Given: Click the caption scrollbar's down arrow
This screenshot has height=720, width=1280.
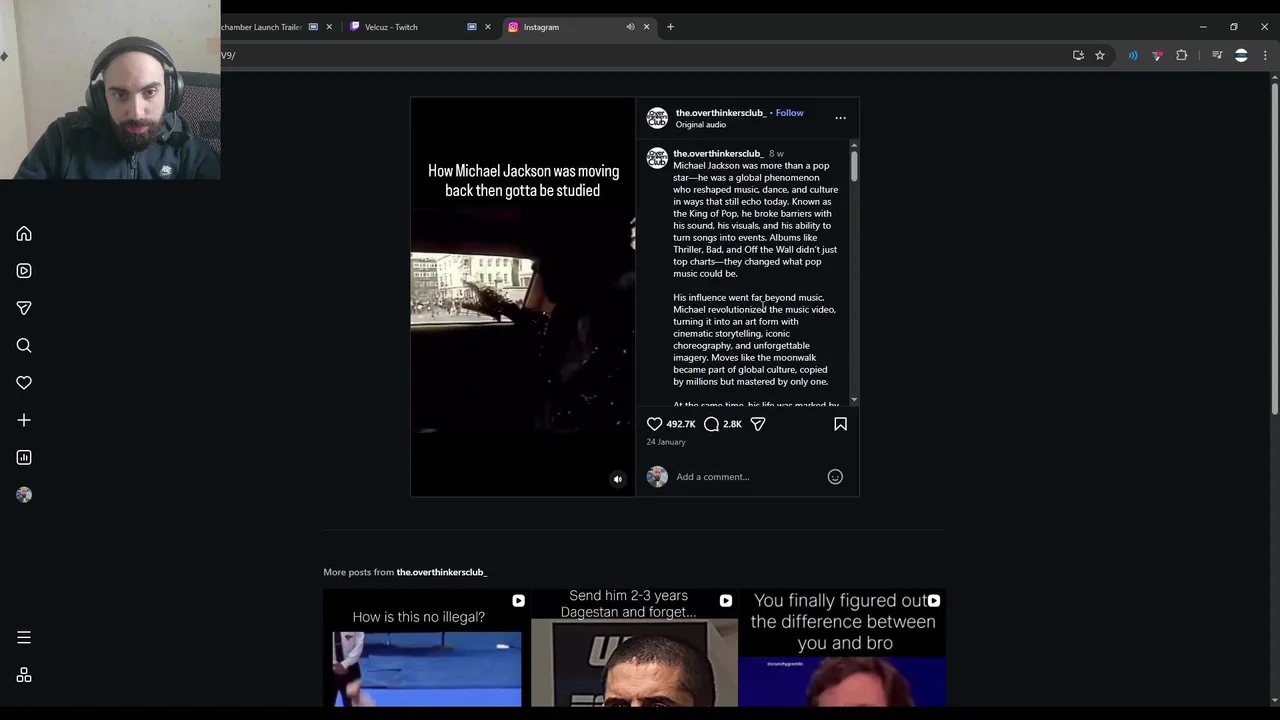Looking at the screenshot, I should click(x=854, y=400).
